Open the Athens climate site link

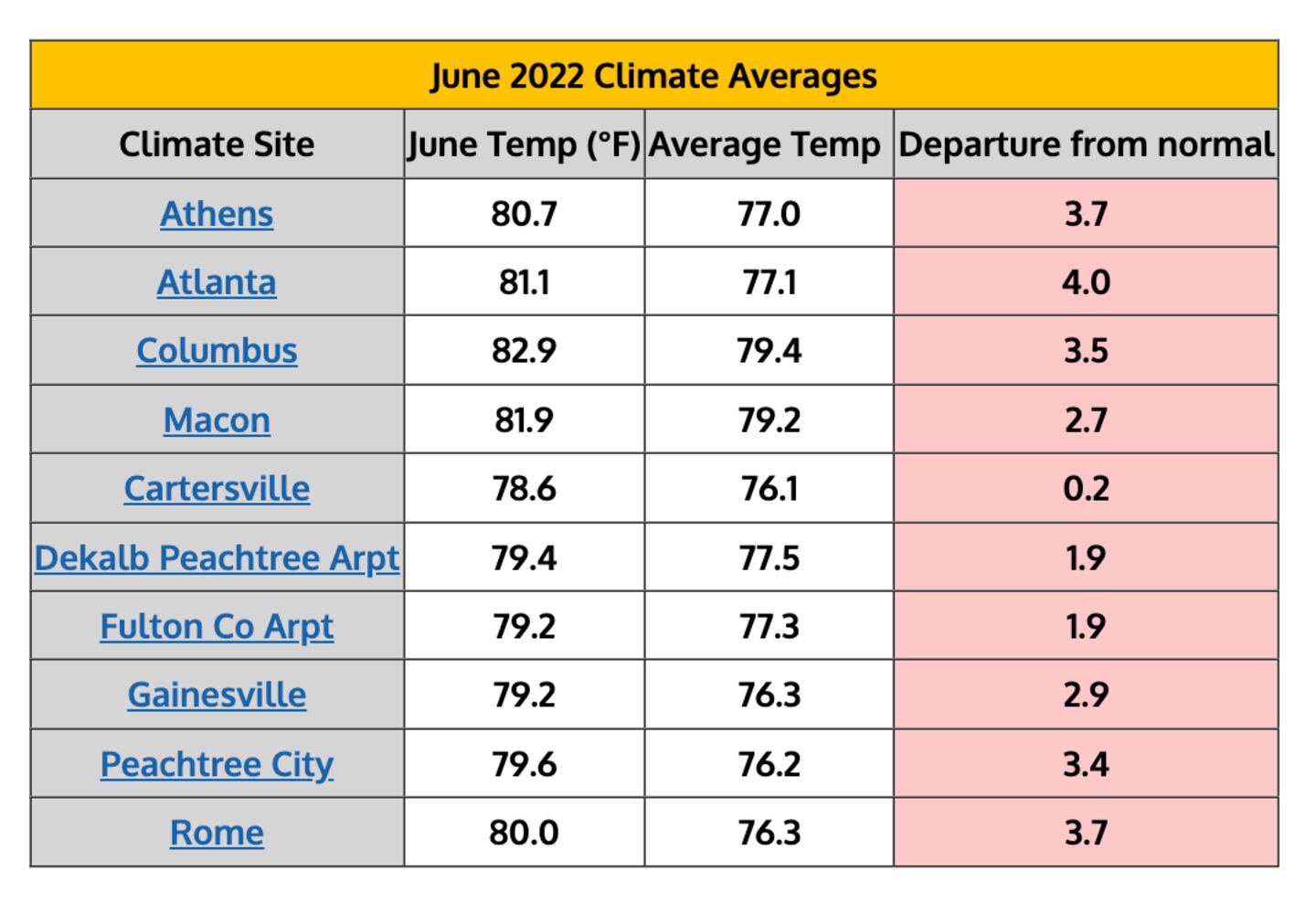pyautogui.click(x=217, y=214)
